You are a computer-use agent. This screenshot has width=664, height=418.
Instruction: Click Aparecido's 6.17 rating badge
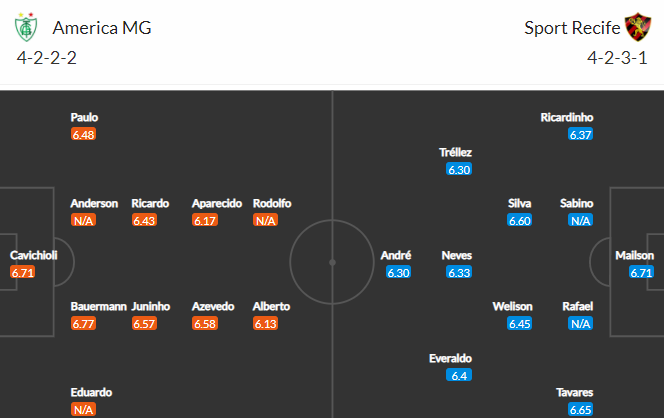[205, 220]
